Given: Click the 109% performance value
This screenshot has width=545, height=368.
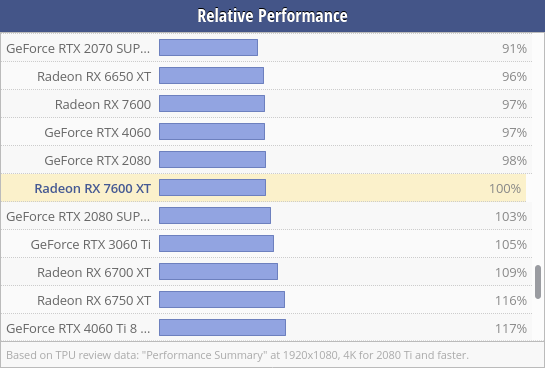Looking at the screenshot, I should click(511, 272).
